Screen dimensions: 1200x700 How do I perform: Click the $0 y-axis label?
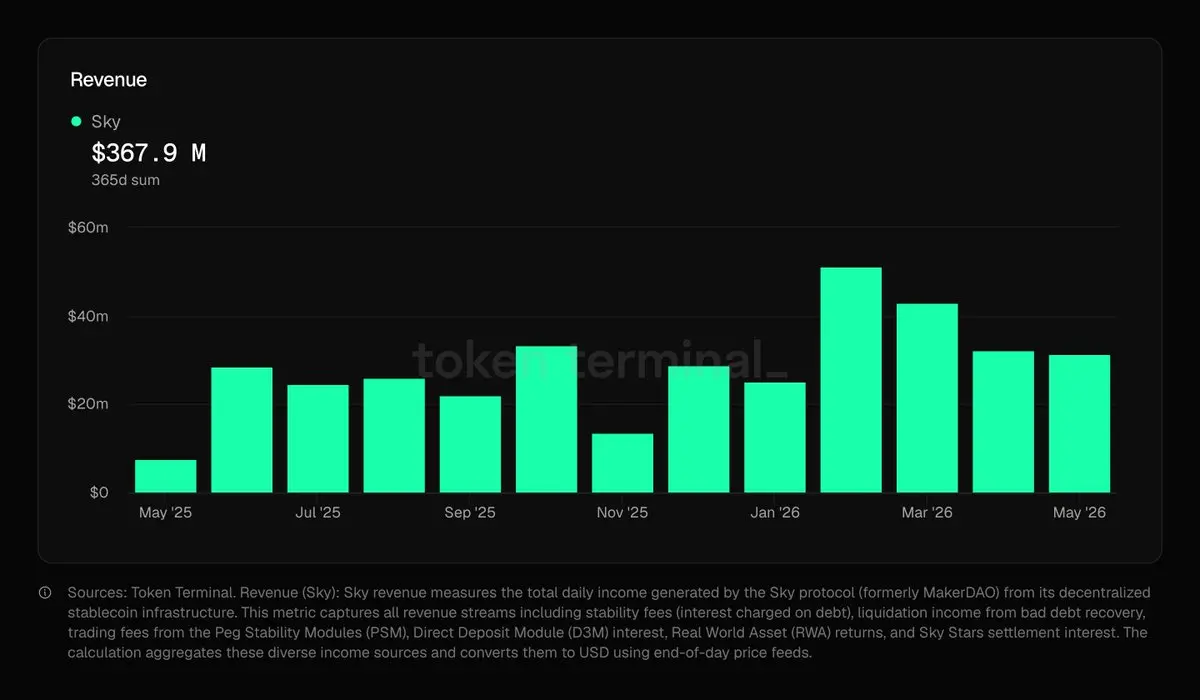pyautogui.click(x=97, y=492)
